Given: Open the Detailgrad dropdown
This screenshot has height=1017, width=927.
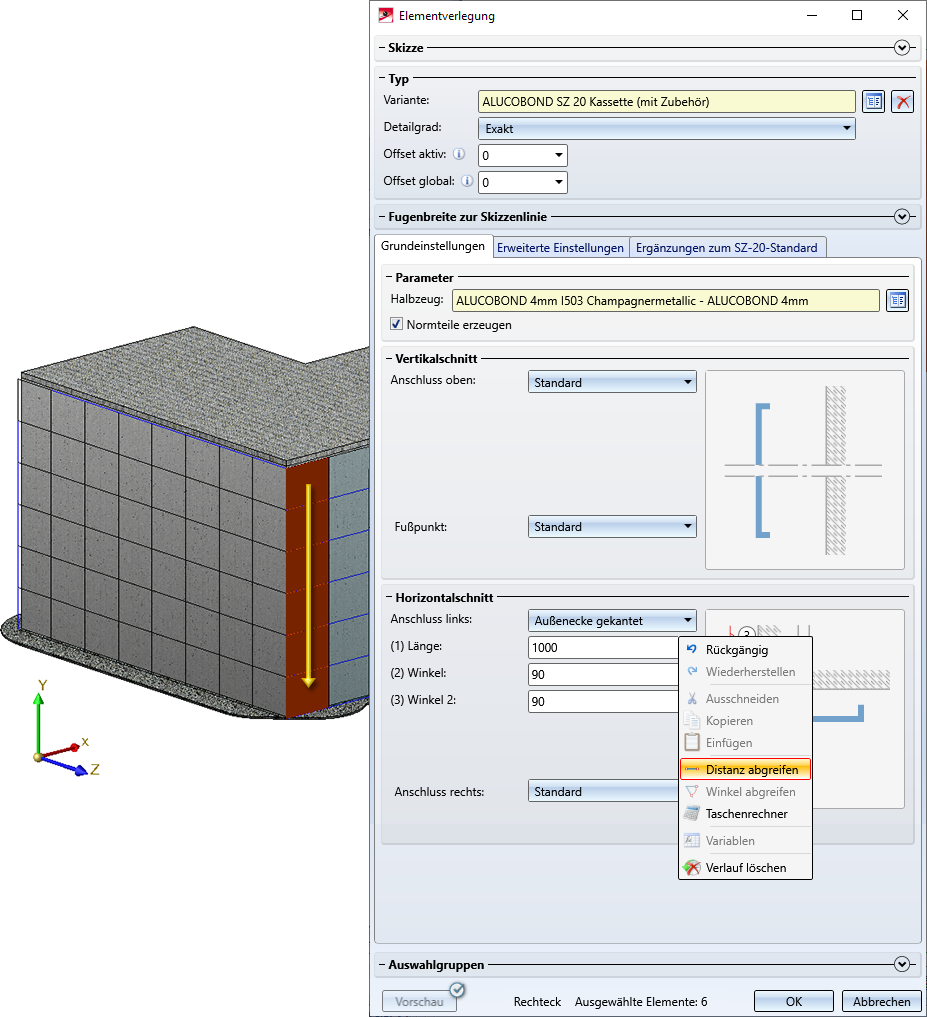Looking at the screenshot, I should 667,128.
